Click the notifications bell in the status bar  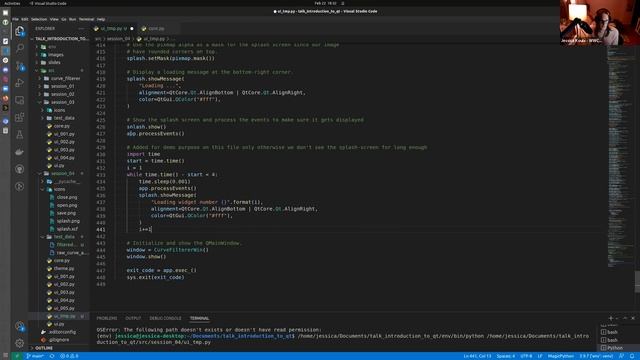coord(632,356)
